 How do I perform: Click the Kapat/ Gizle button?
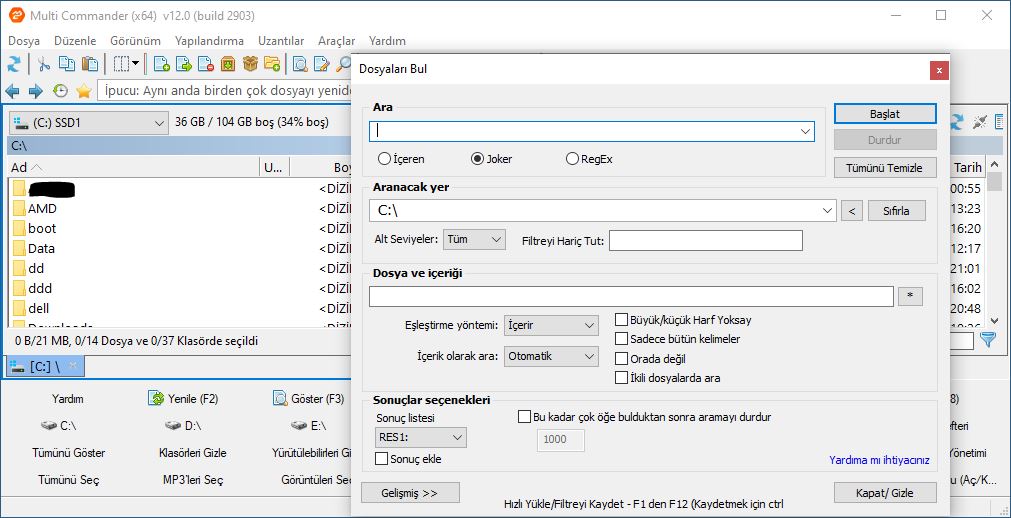[885, 493]
